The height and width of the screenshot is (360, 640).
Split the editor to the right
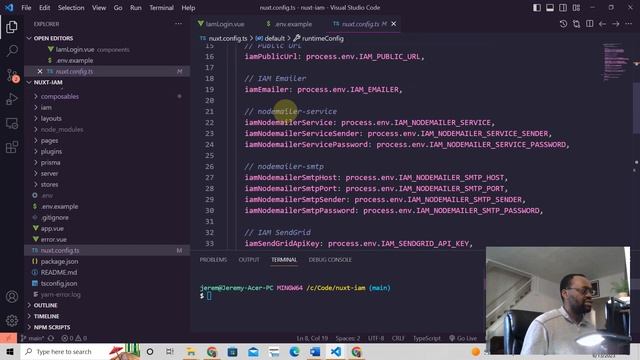tap(589, 24)
